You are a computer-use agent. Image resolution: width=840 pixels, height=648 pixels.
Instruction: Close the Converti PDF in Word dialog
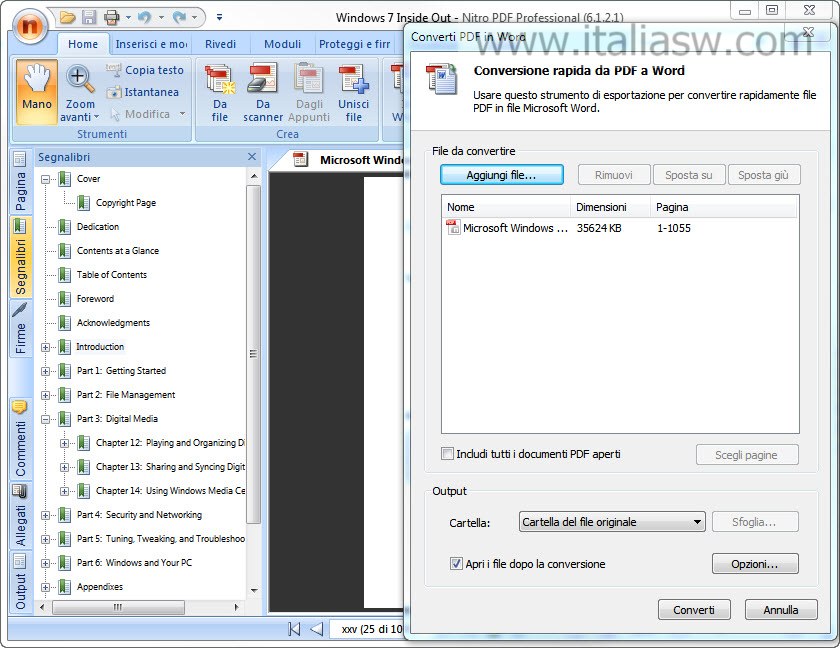tap(808, 33)
